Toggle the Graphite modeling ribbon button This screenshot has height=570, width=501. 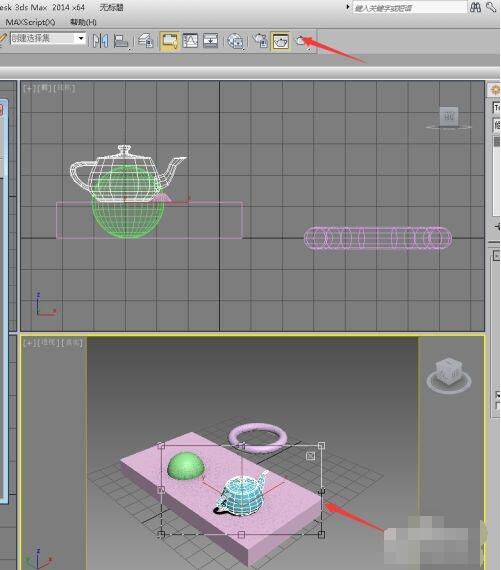tap(169, 41)
